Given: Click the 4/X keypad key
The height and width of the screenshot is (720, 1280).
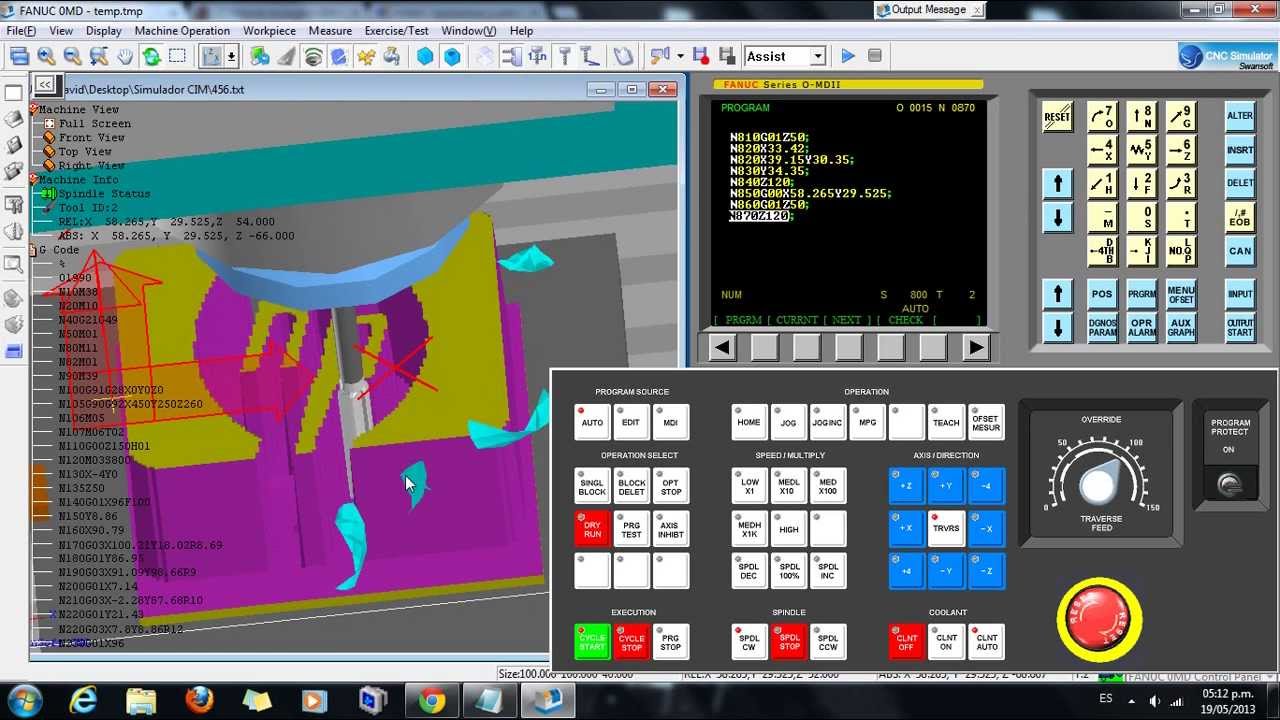Looking at the screenshot, I should (x=1102, y=150).
